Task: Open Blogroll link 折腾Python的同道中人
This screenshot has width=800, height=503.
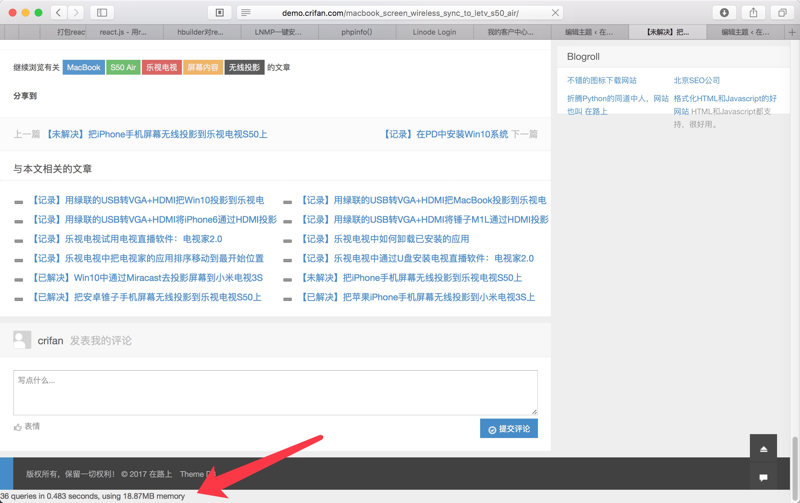Action: tap(618, 105)
